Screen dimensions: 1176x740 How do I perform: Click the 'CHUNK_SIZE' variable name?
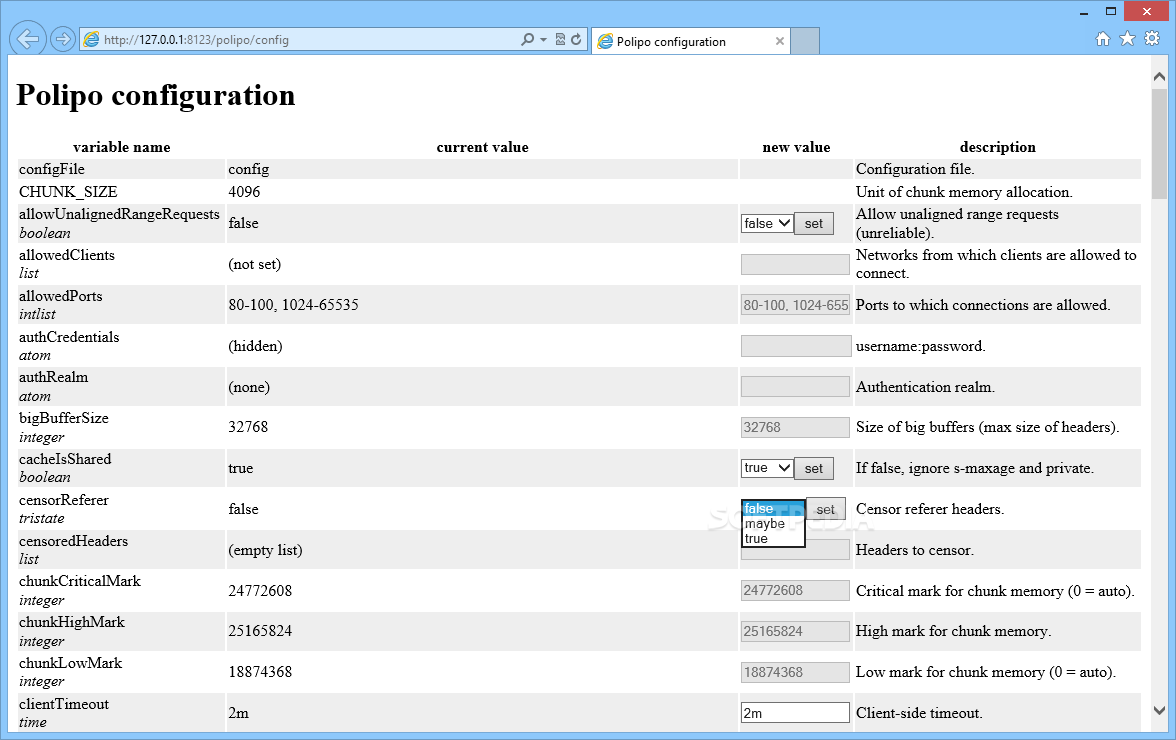pos(68,192)
